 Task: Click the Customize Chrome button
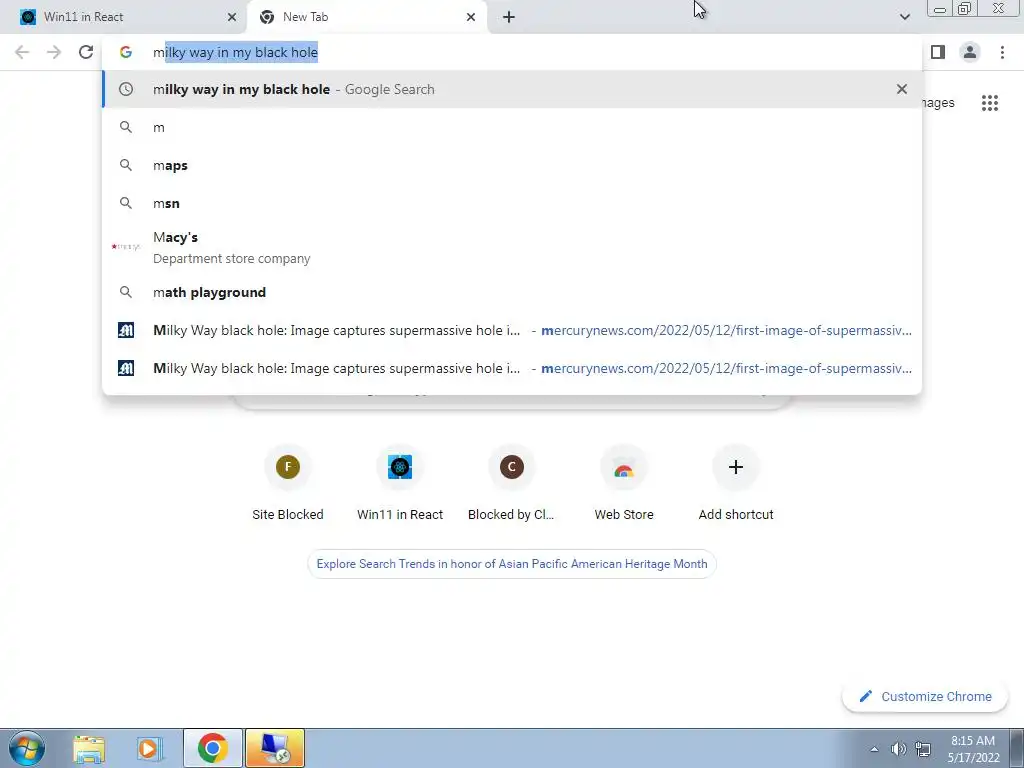point(925,696)
